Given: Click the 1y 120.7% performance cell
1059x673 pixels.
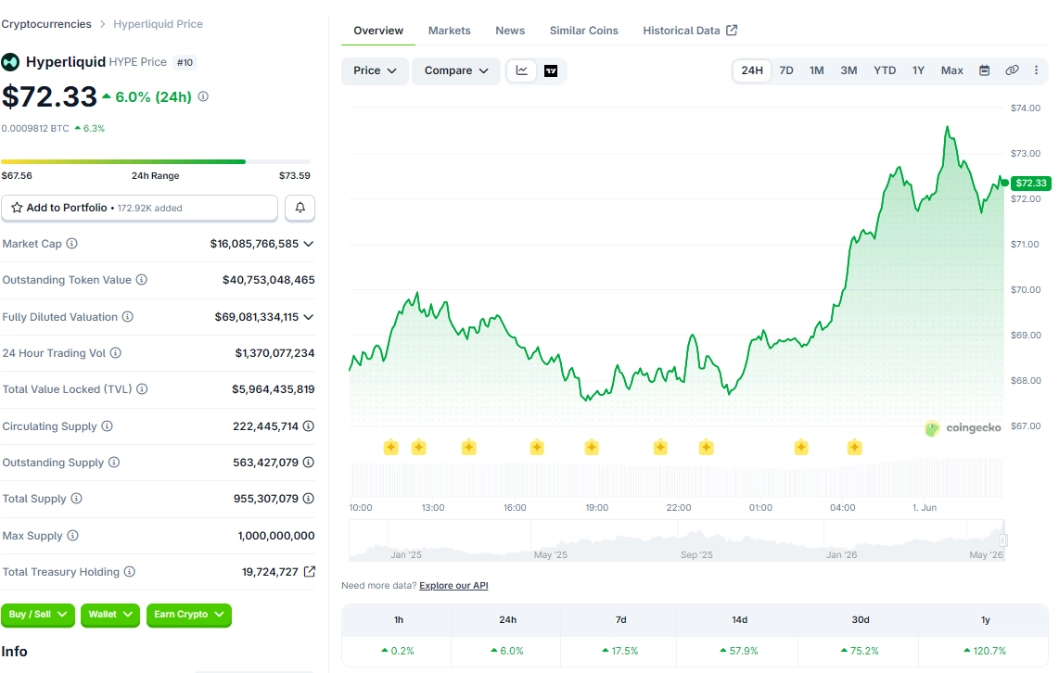Looking at the screenshot, I should 985,651.
